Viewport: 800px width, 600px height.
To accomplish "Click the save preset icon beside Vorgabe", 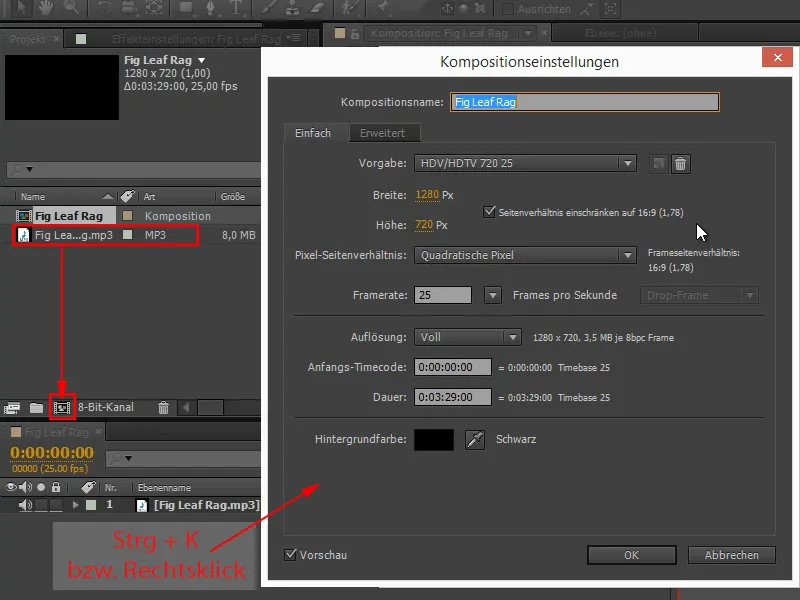I will click(x=659, y=164).
